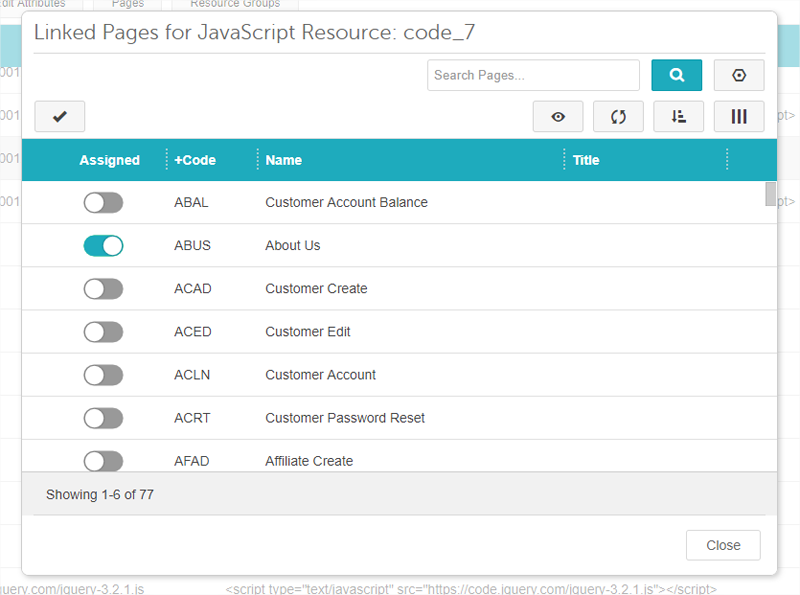The width and height of the screenshot is (800, 595).
Task: Click the list's vertical scrollbar thumb
Action: click(770, 194)
